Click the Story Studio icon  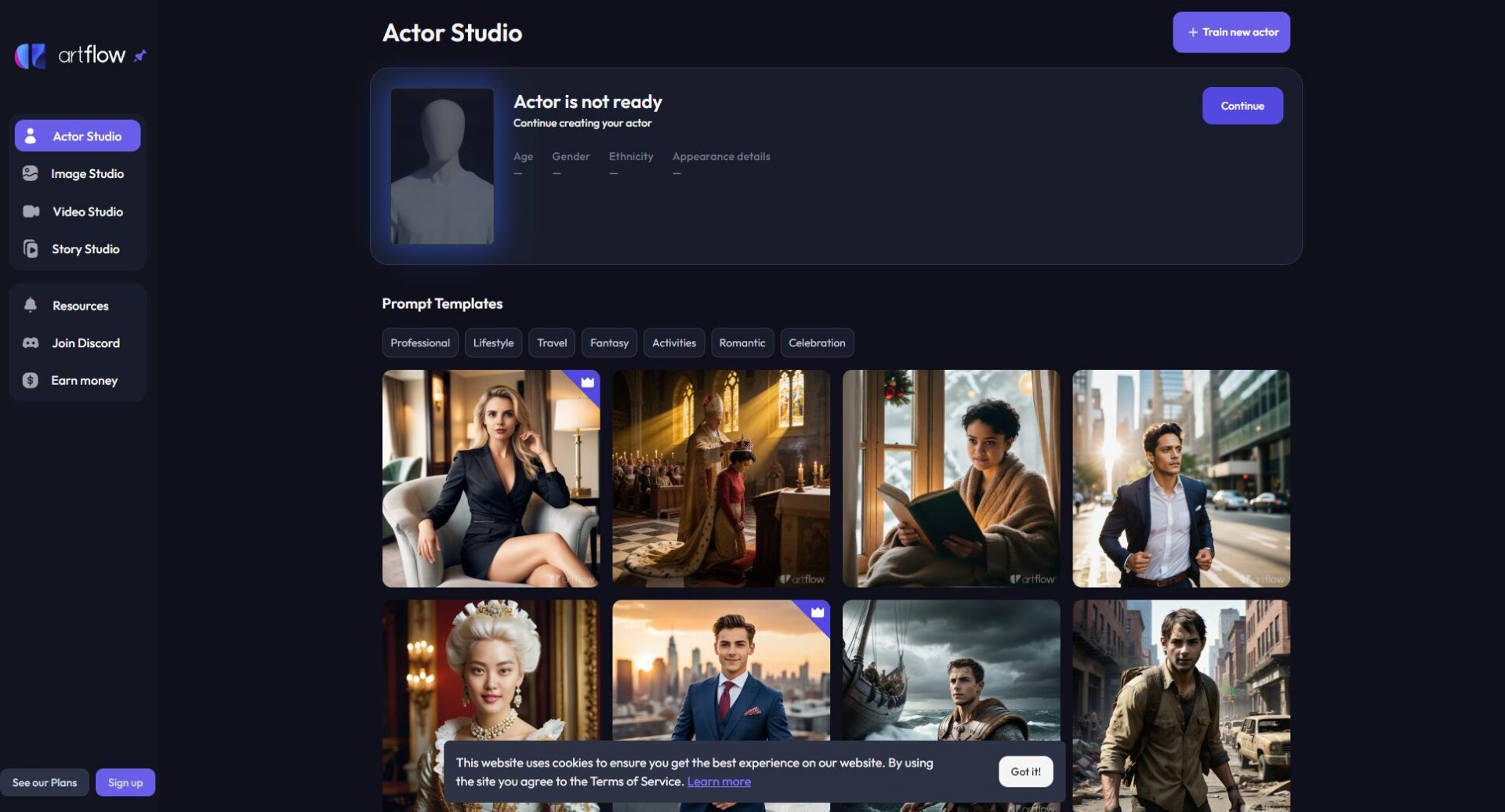(x=31, y=249)
